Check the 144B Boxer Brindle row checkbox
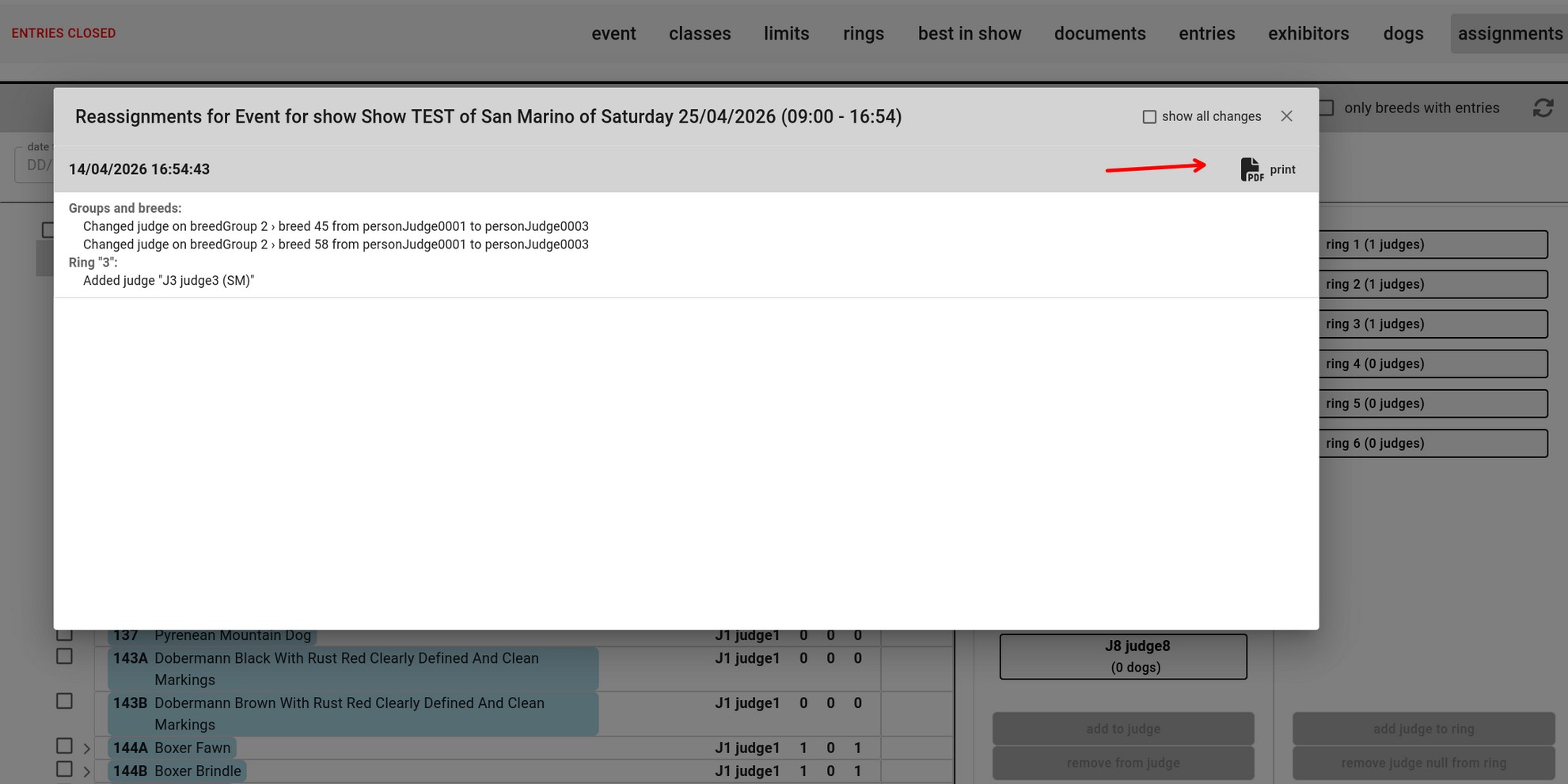Viewport: 1568px width, 784px height. pos(65,769)
